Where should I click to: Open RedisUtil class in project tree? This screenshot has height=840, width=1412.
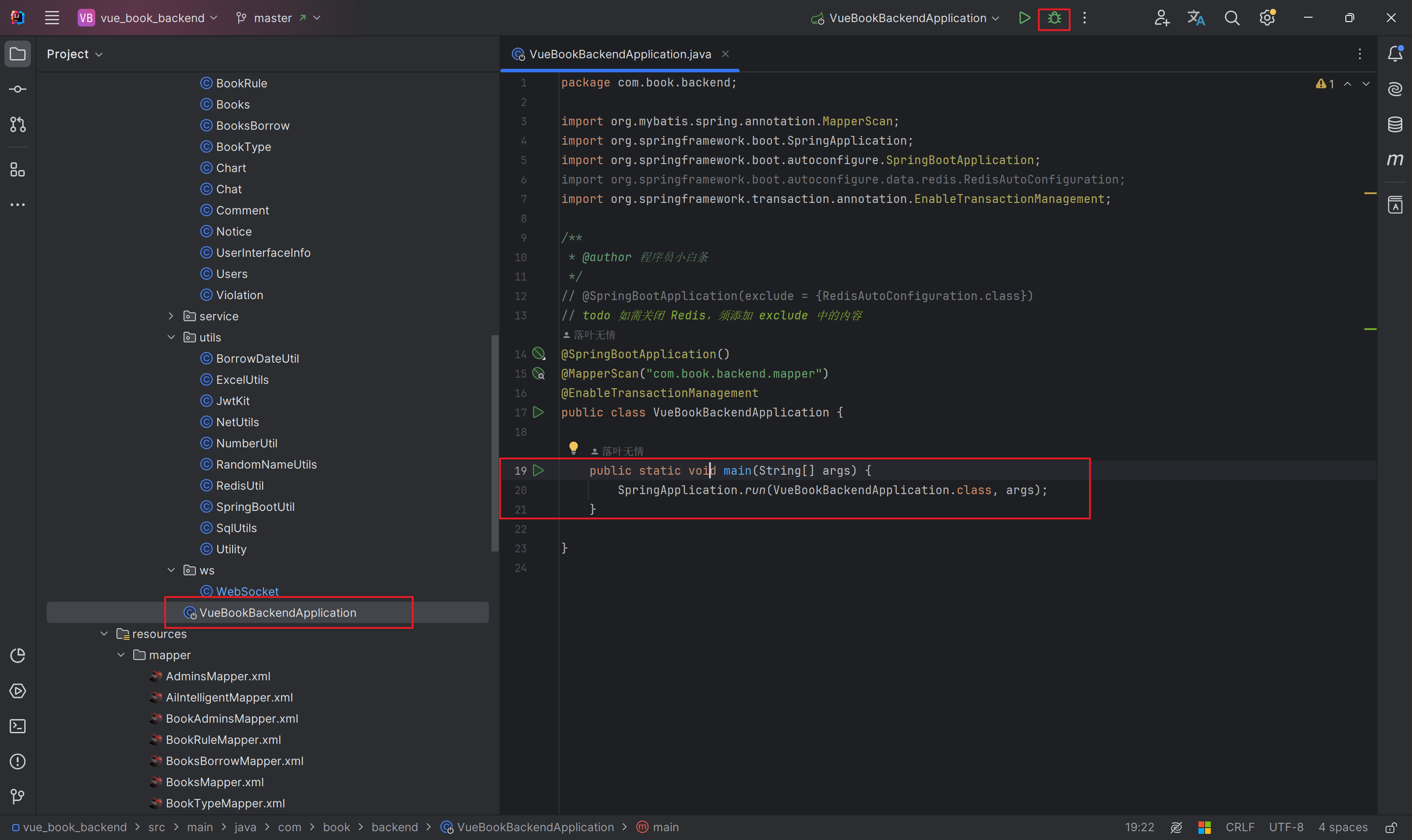(240, 486)
